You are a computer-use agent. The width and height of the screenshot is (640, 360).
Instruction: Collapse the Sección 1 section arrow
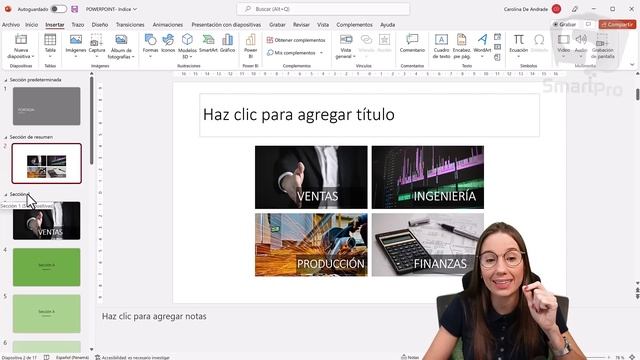6,195
